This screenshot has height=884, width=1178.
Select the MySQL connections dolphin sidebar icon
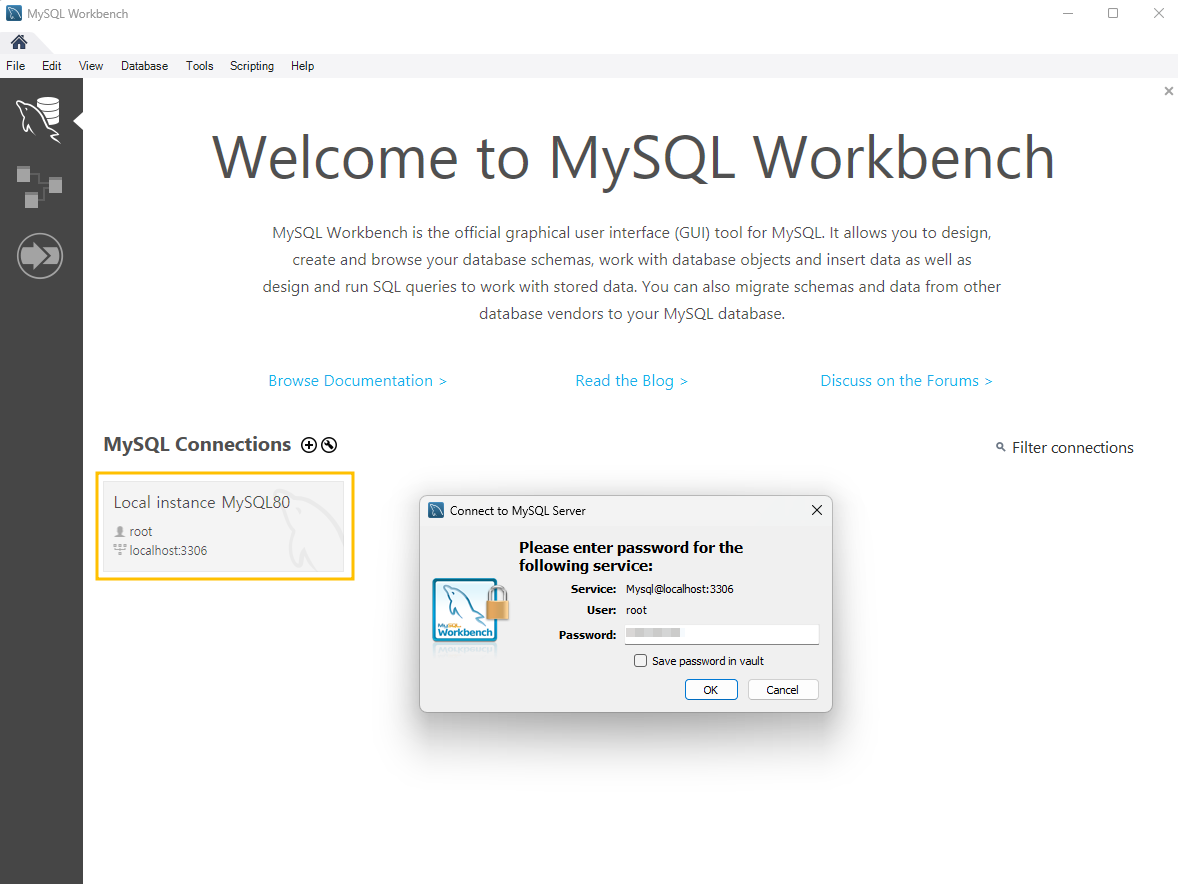click(x=39, y=119)
